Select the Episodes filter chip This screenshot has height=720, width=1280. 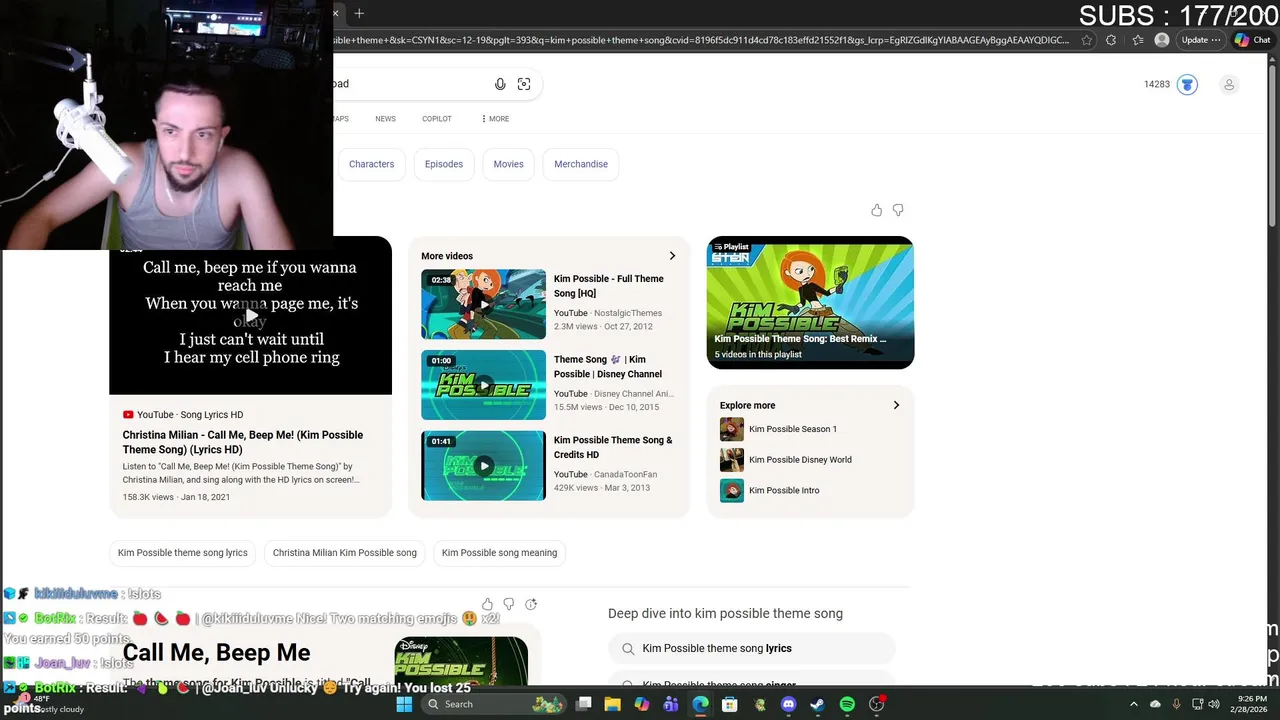tap(444, 164)
